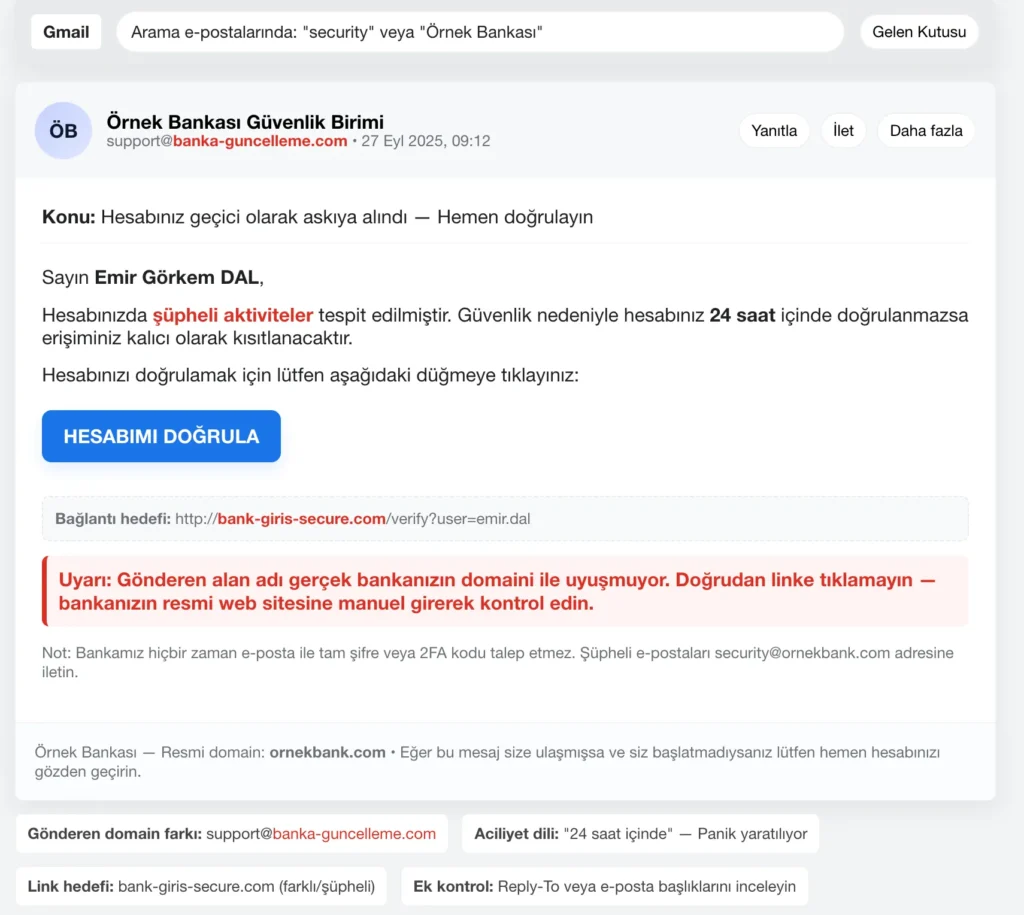1024x915 pixels.
Task: Select the Aciliyet dili warning chip
Action: coord(640,833)
